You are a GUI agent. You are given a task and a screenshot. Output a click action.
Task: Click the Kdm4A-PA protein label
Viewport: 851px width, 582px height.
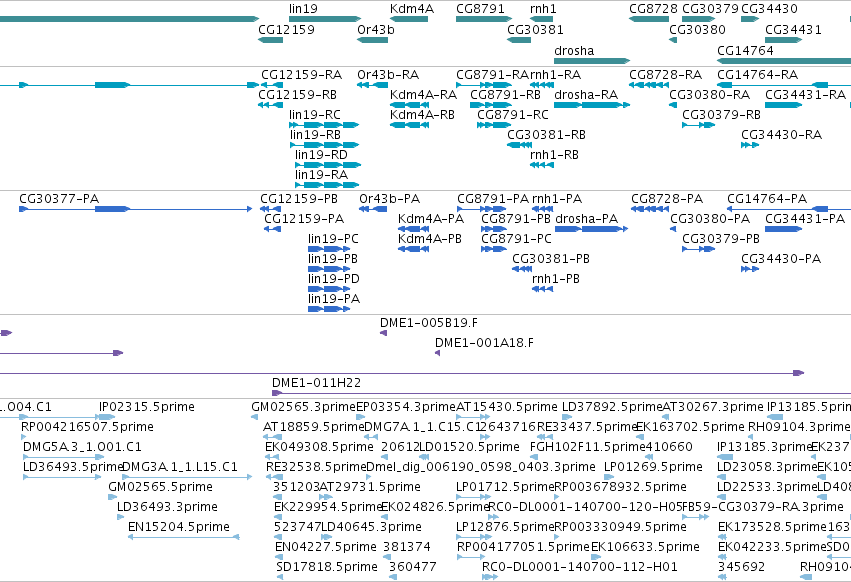431,219
